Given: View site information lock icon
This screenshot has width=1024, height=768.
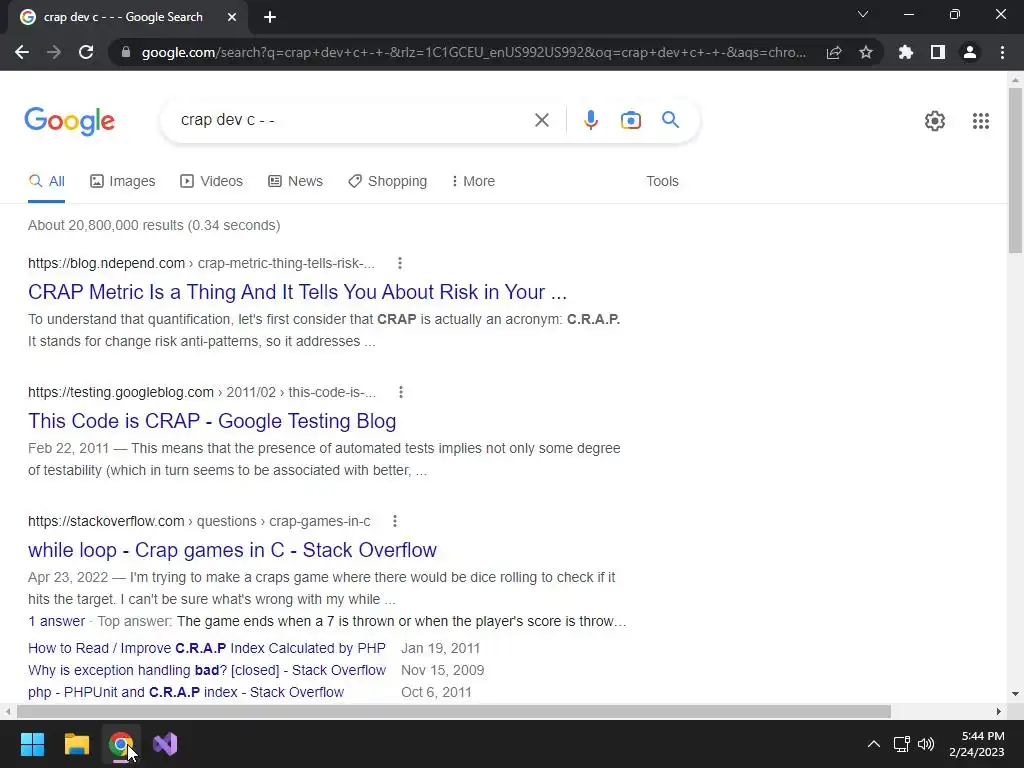Looking at the screenshot, I should tap(126, 52).
